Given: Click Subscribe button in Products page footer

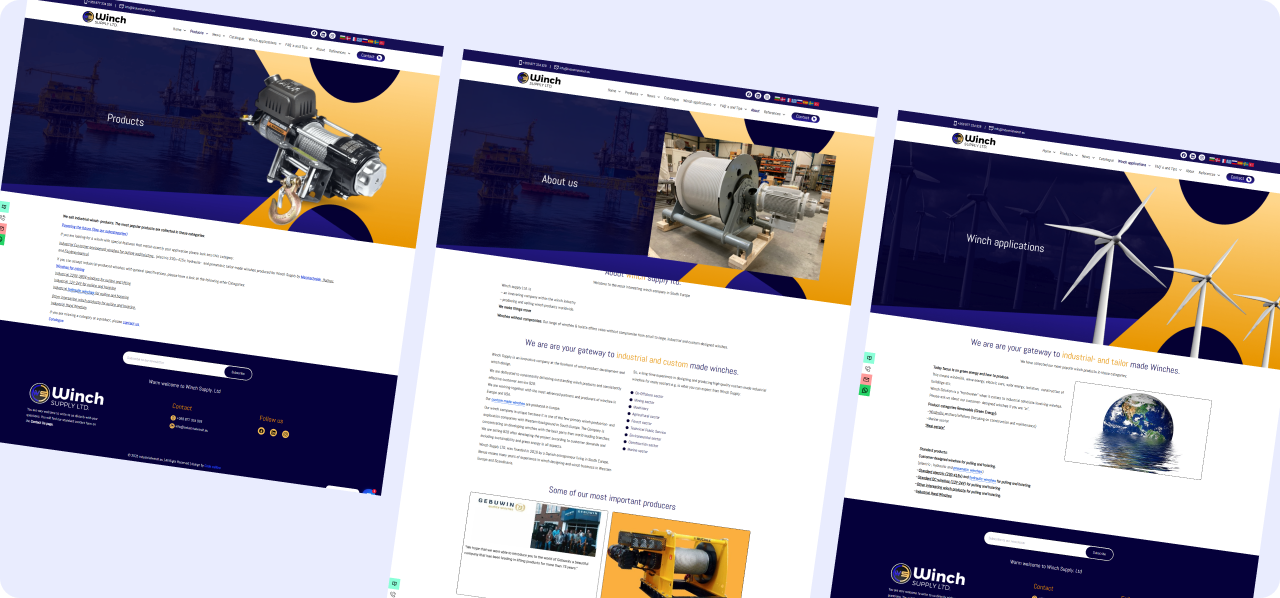Looking at the screenshot, I should coord(238,372).
